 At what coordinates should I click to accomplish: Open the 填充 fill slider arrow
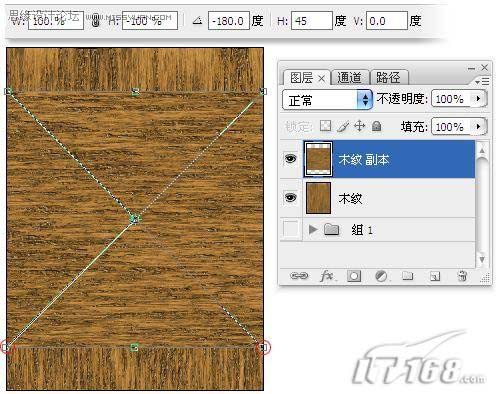pyautogui.click(x=478, y=127)
